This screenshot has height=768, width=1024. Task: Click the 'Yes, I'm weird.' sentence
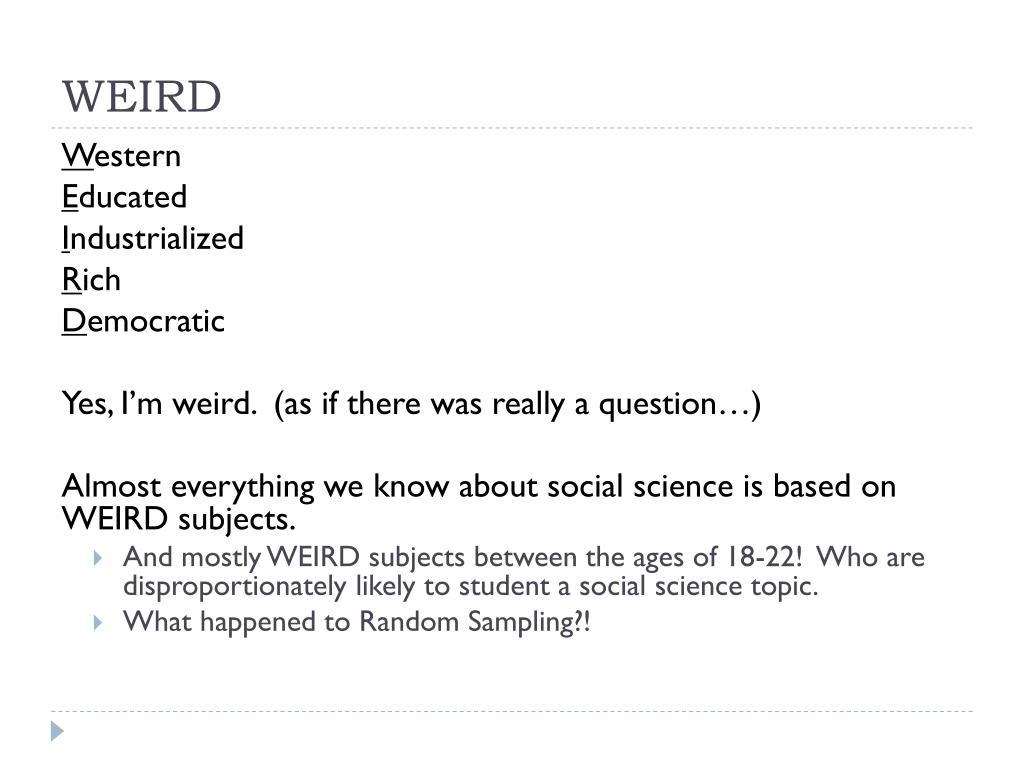[x=160, y=404]
